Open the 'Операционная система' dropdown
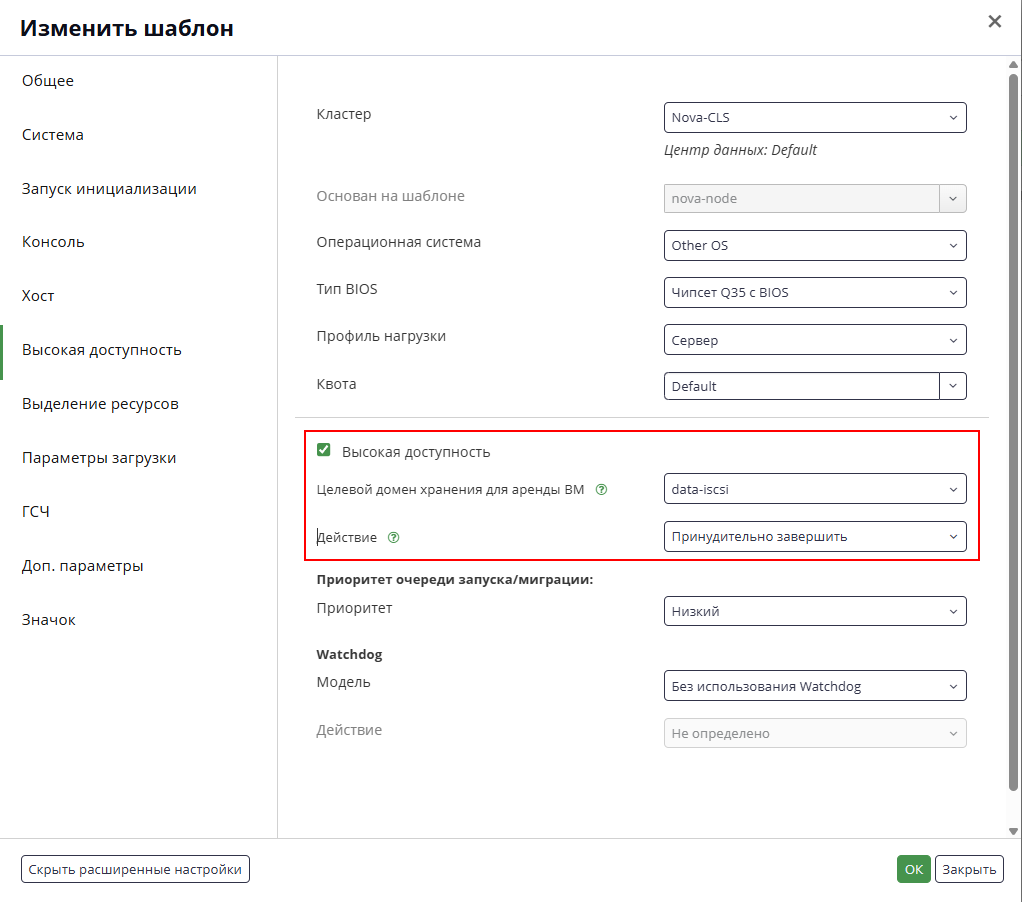Screen dimensions: 1022x902 coord(815,246)
